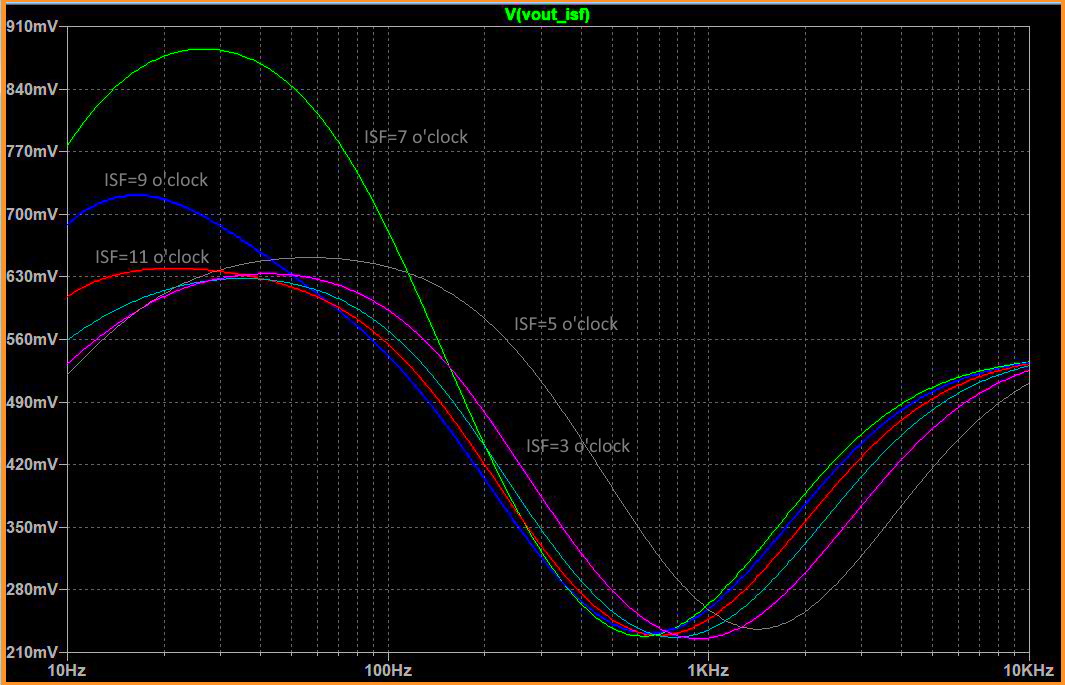Viewport: 1065px width, 685px height.
Task: Click the ISF=3 o'clock text label
Action: [x=578, y=446]
